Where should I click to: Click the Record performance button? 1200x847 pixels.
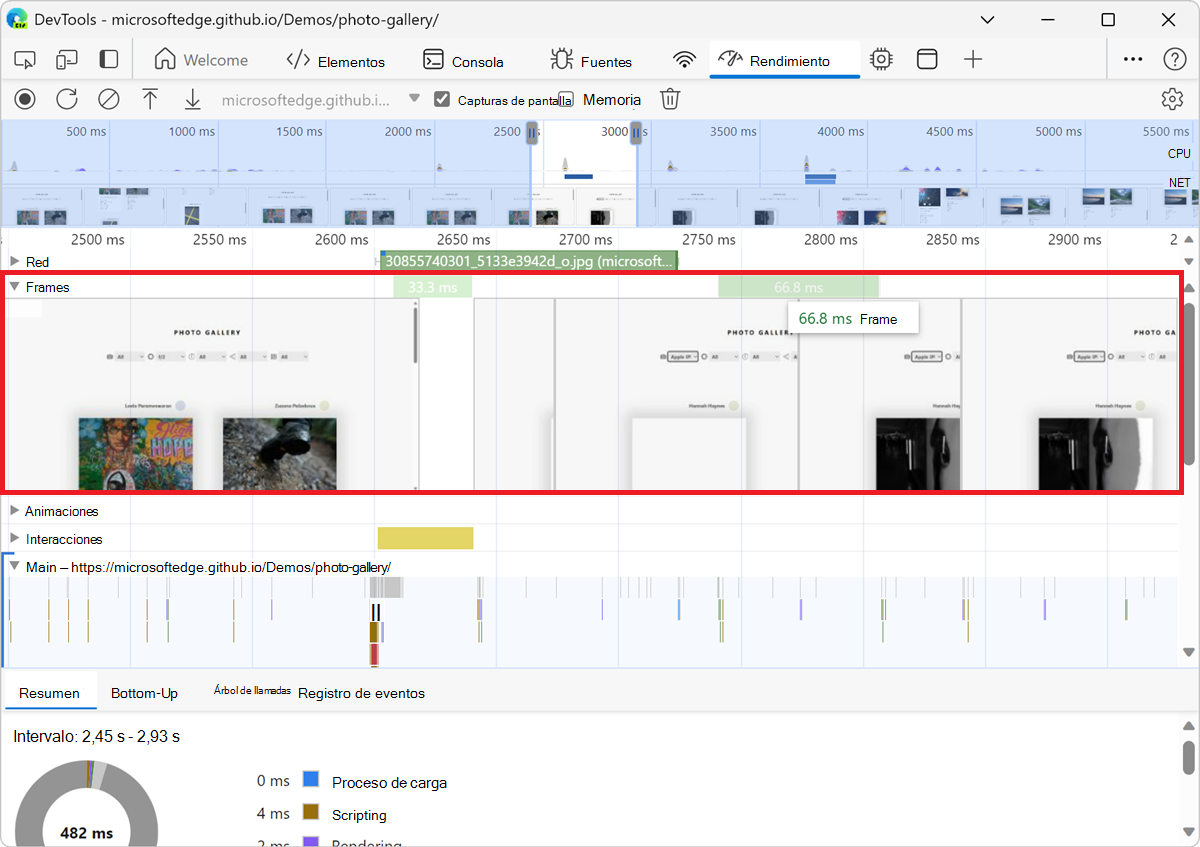(25, 99)
